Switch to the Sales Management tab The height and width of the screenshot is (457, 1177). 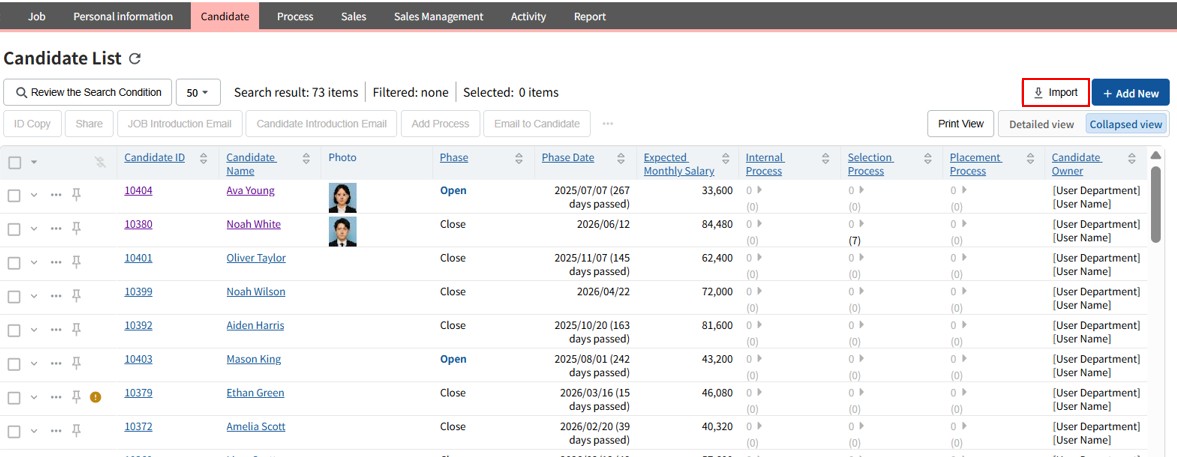(x=438, y=16)
